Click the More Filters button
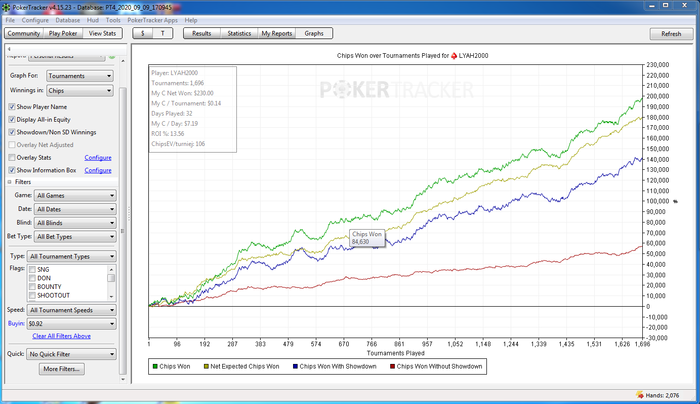This screenshot has width=700, height=404. tap(62, 369)
